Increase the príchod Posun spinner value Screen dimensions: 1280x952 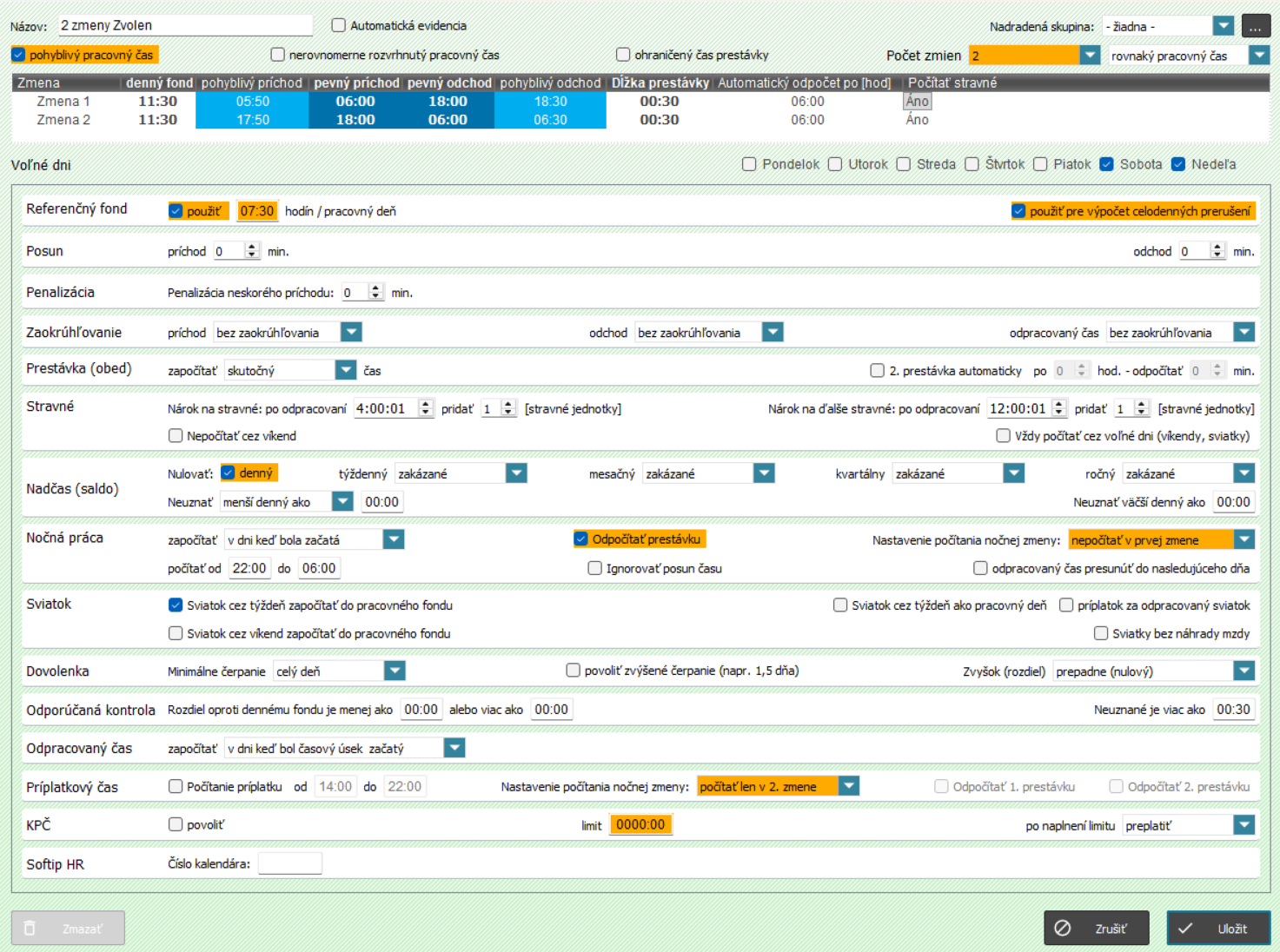point(252,247)
